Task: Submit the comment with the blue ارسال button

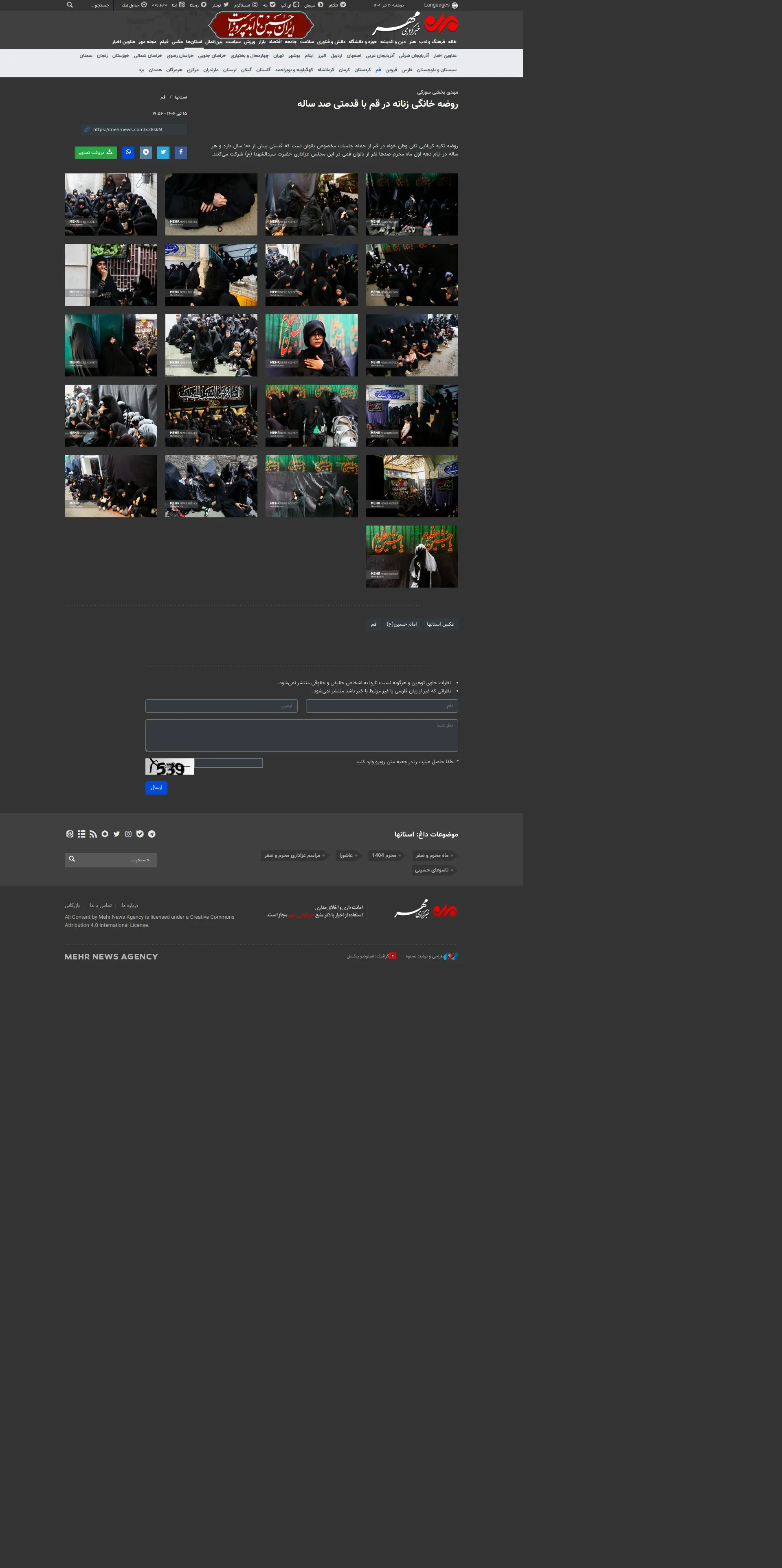Action: pos(156,788)
